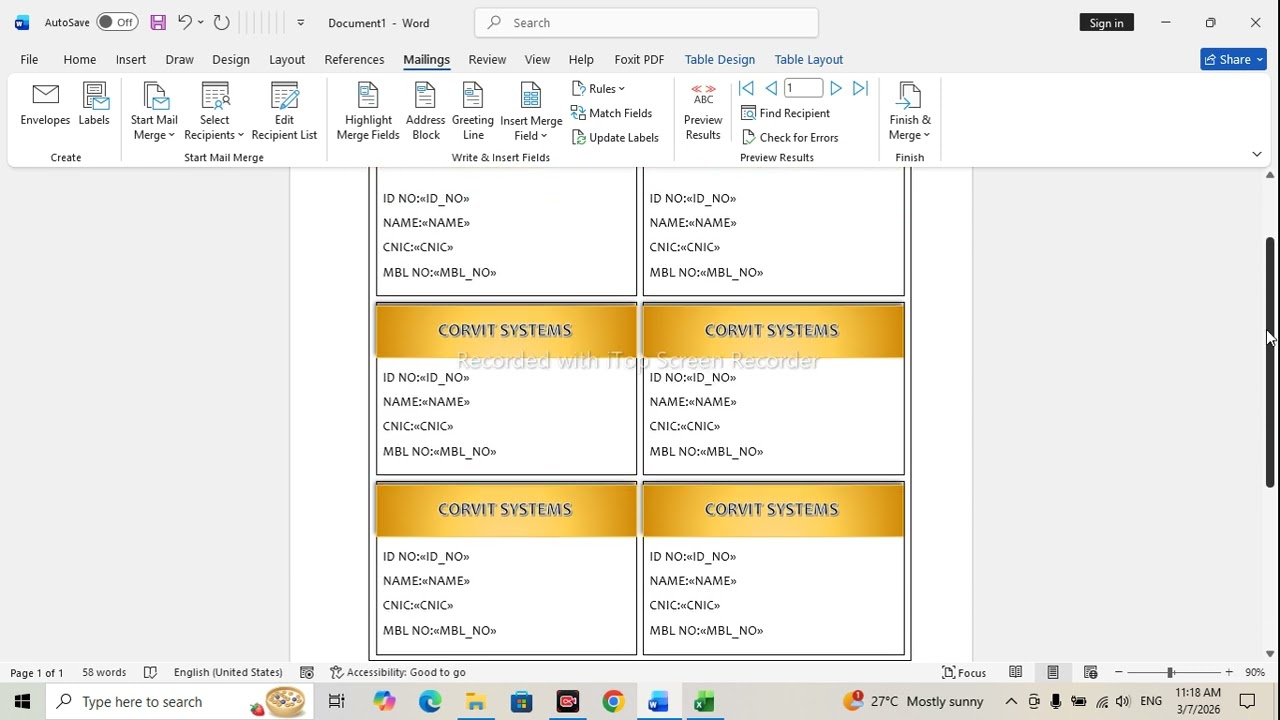Open the Table Layout tab
The height and width of the screenshot is (720, 1280).
point(809,59)
